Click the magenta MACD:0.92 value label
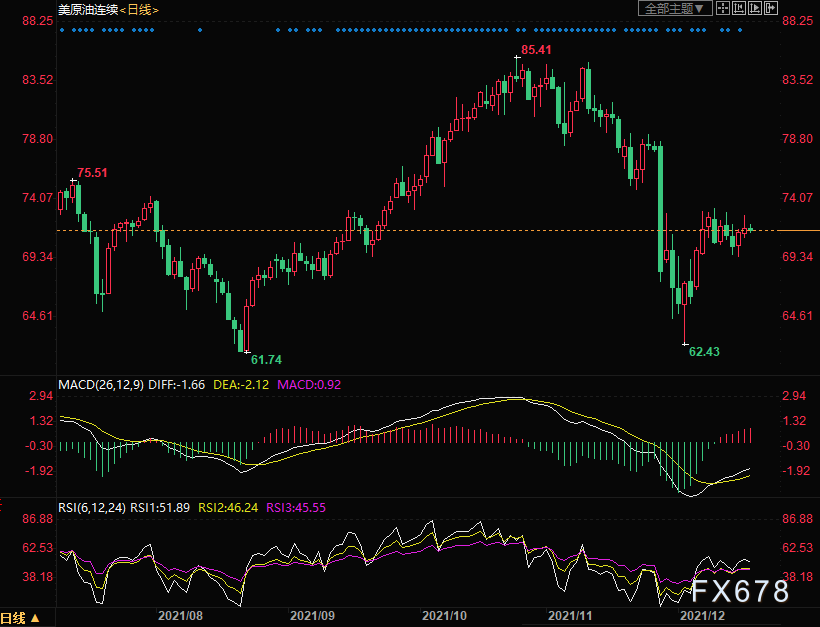 (x=309, y=384)
